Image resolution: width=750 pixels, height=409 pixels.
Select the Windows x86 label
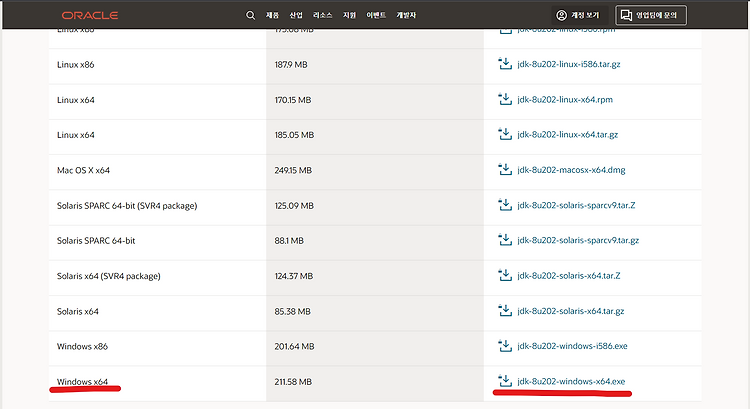coord(82,346)
